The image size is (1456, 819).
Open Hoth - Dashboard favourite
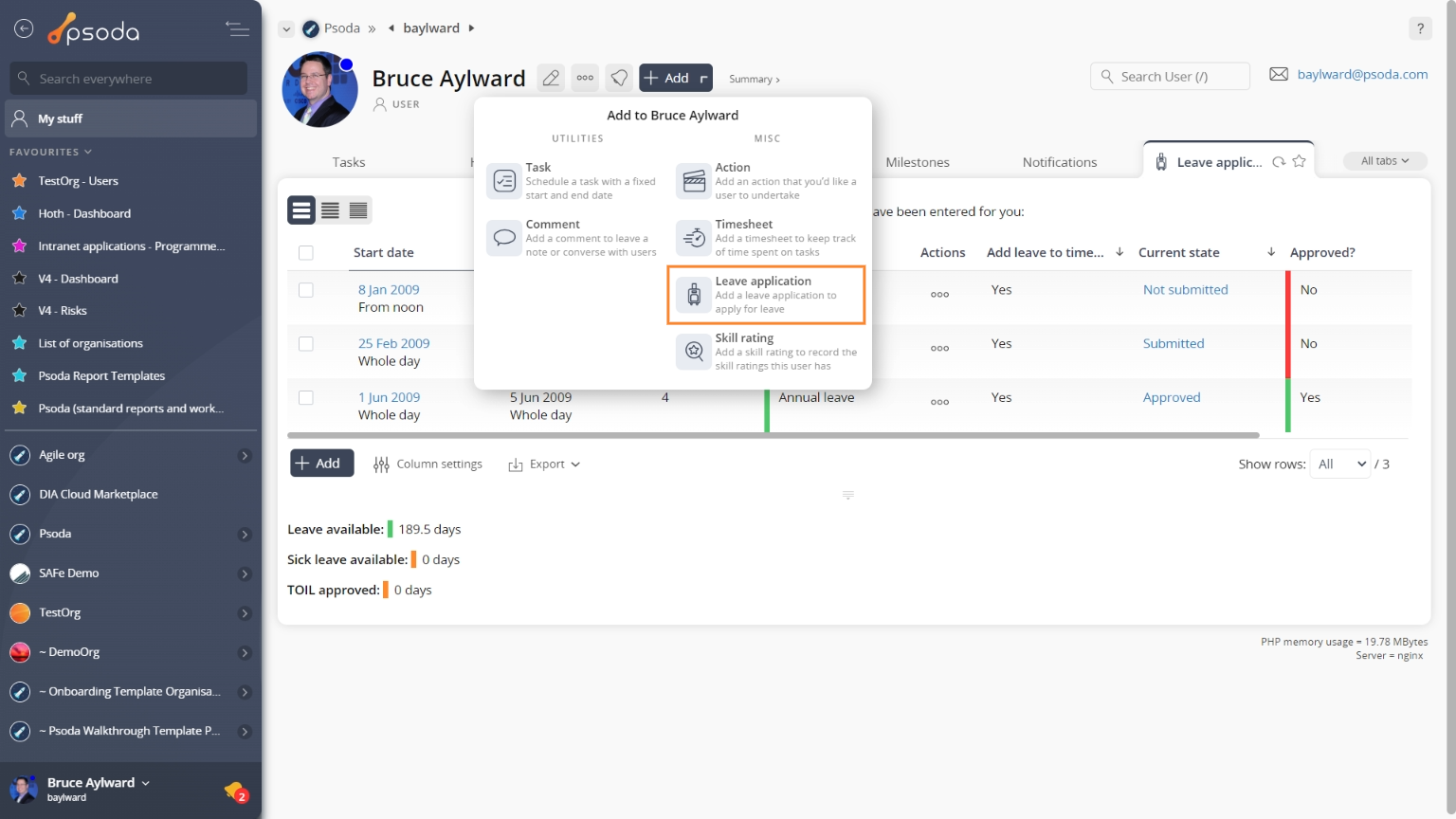click(84, 214)
